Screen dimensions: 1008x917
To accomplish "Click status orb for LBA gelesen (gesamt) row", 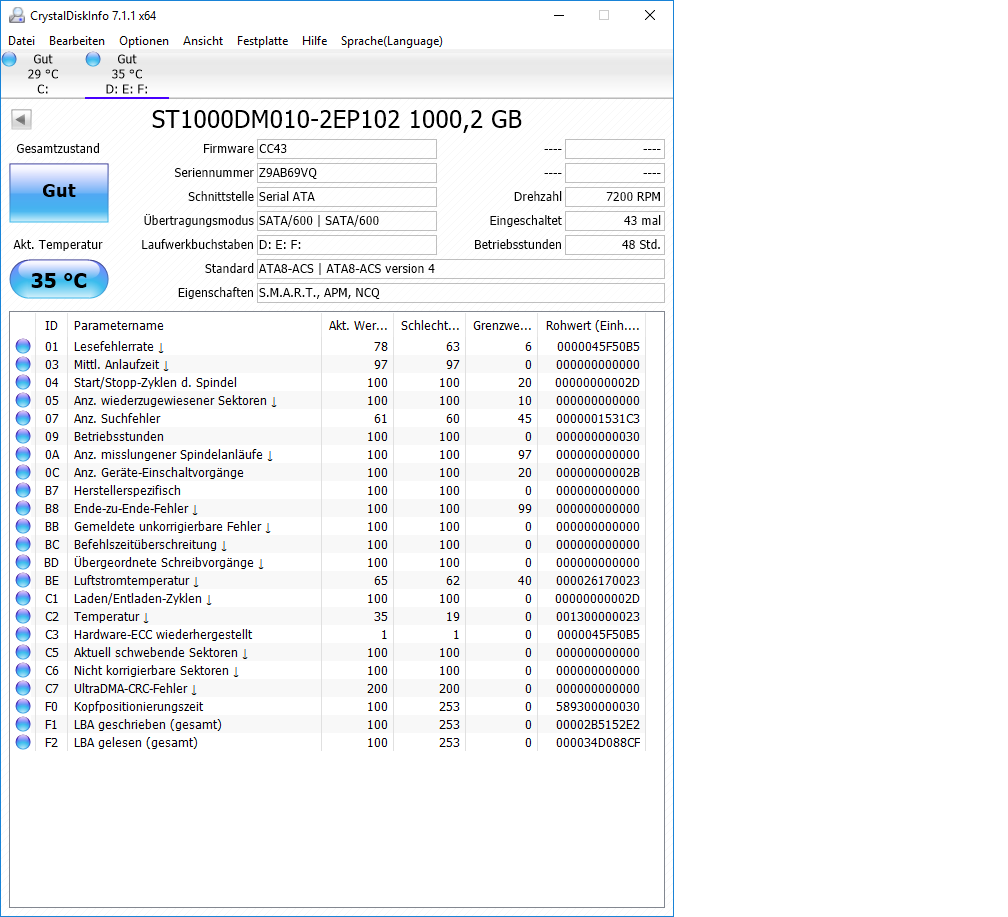I will (x=23, y=742).
